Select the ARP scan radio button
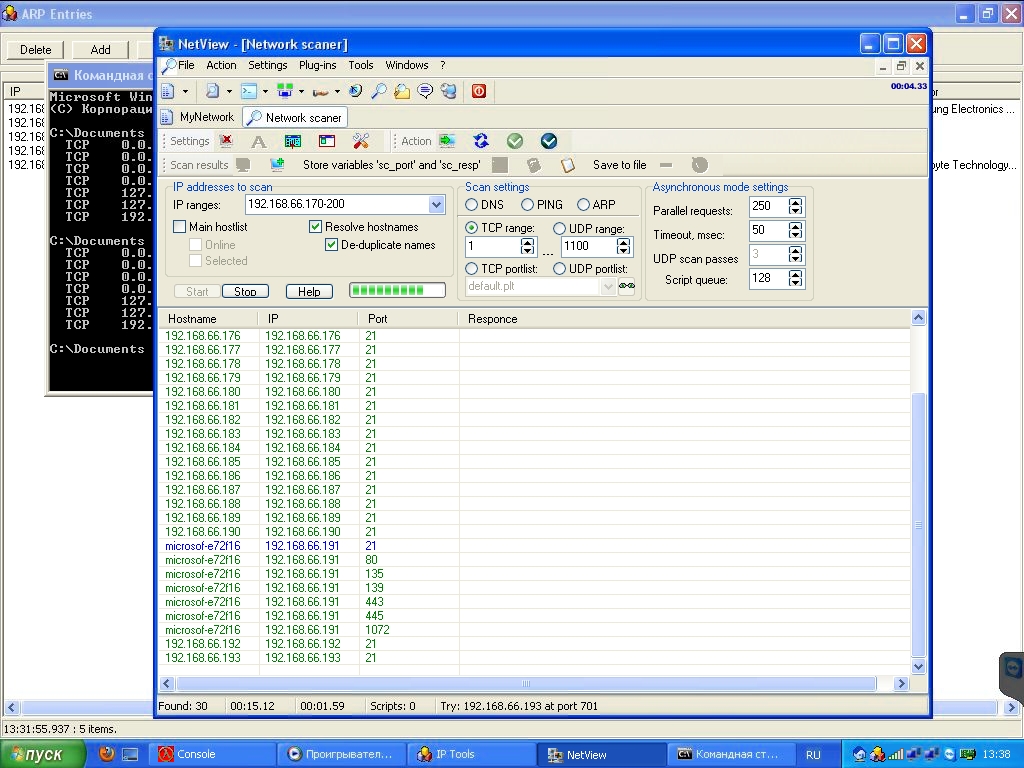The width and height of the screenshot is (1024, 768). coord(583,204)
